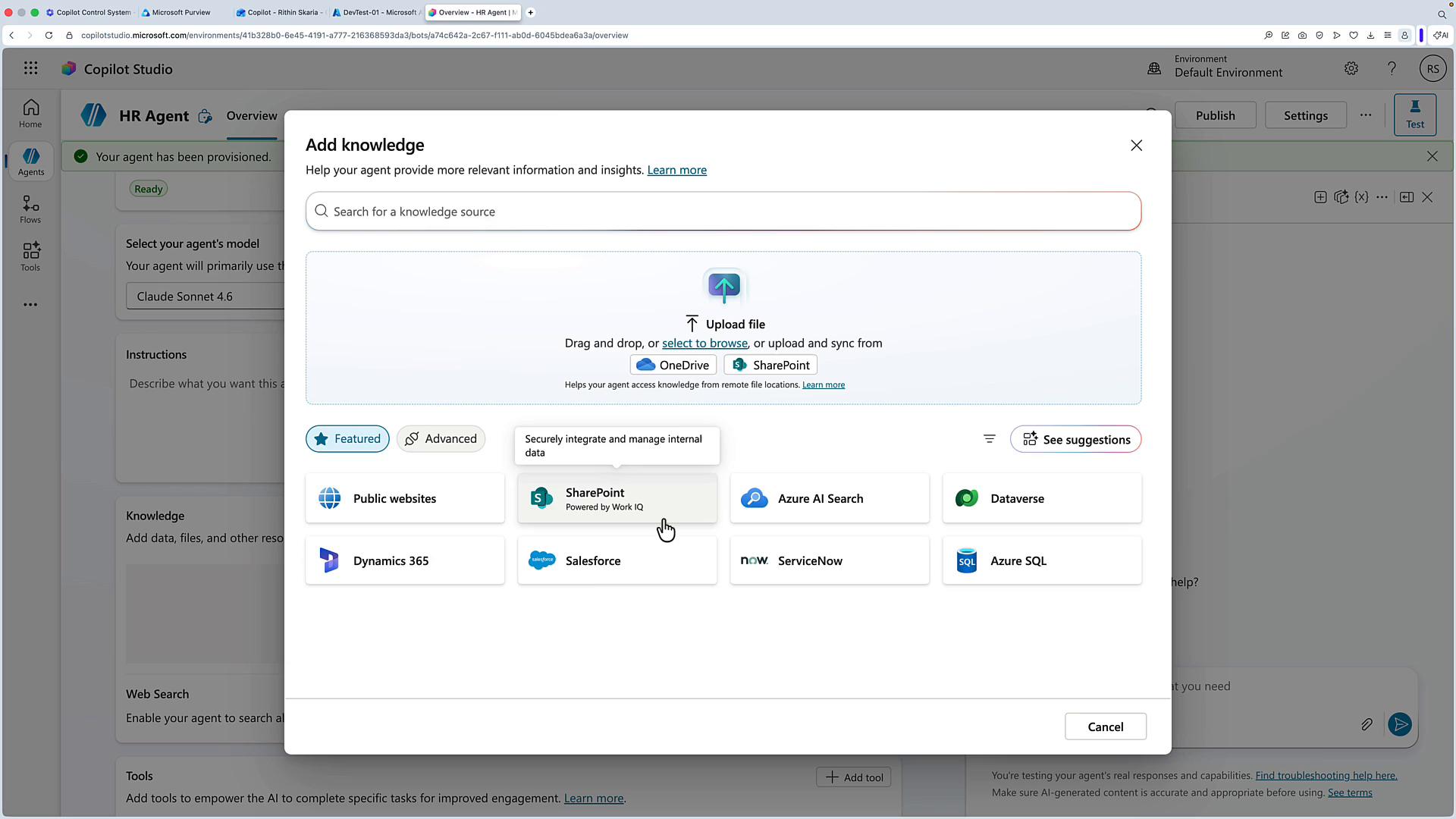The width and height of the screenshot is (1456, 819).
Task: Open Flows in the left sidebar
Action: 30,209
